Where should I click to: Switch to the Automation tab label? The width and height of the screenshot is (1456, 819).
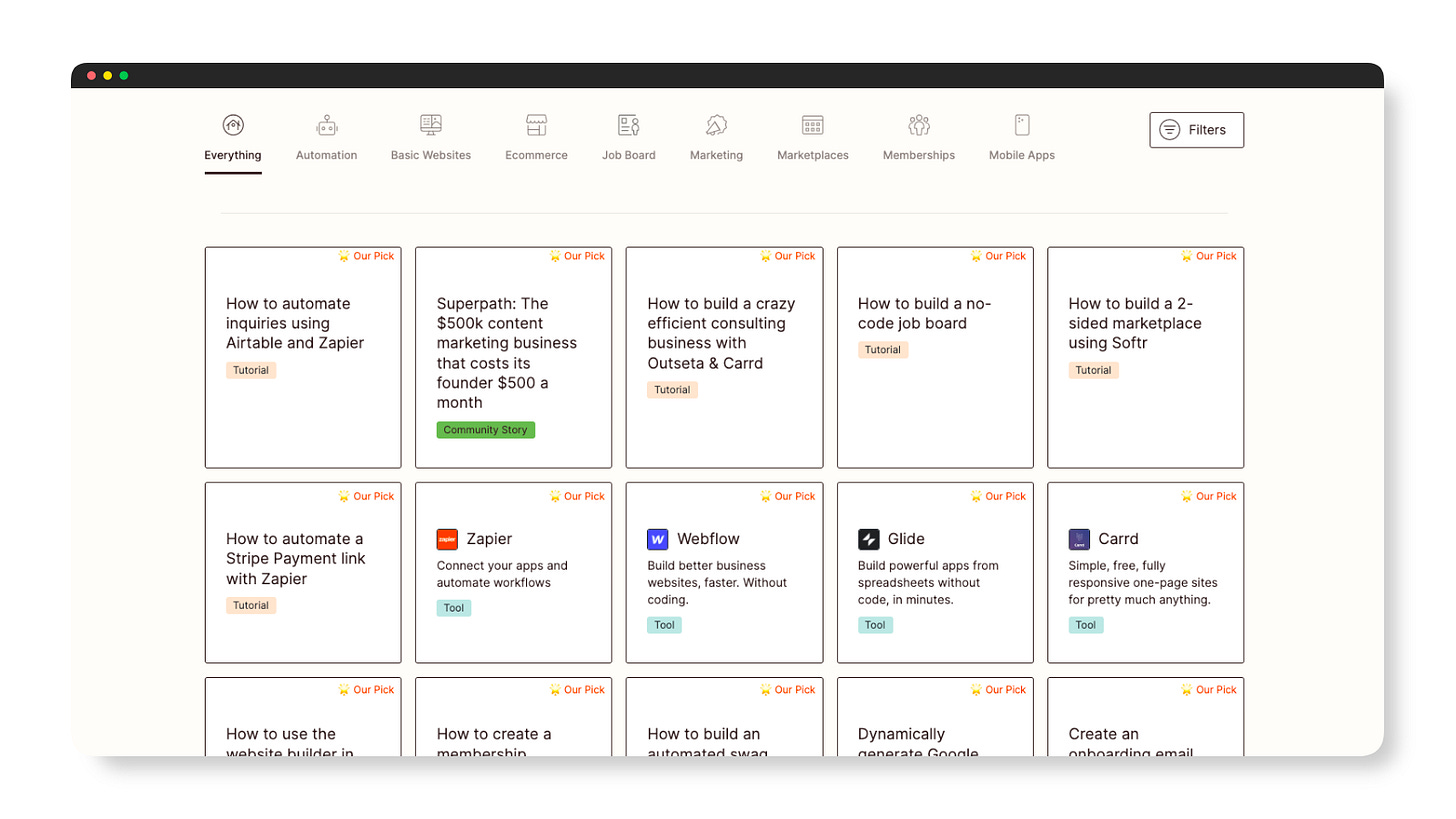click(326, 155)
